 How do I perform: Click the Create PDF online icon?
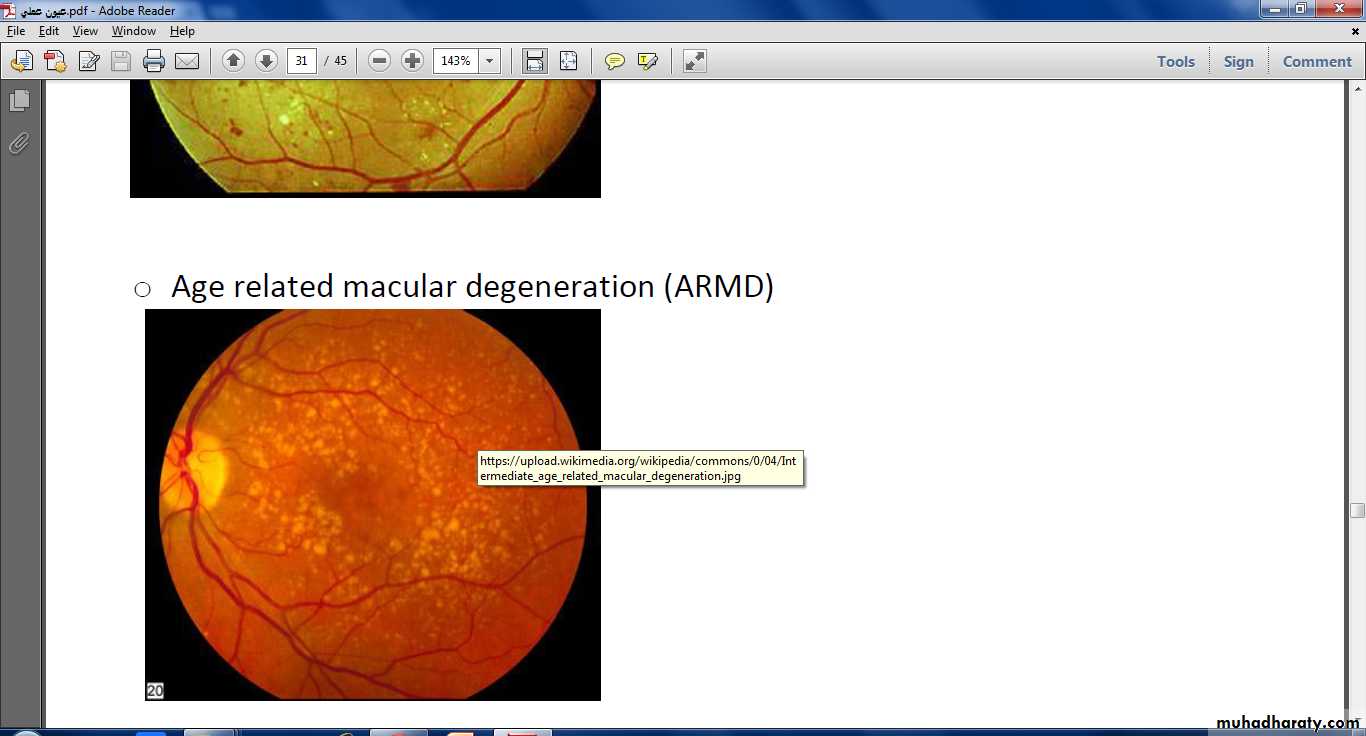pos(55,62)
